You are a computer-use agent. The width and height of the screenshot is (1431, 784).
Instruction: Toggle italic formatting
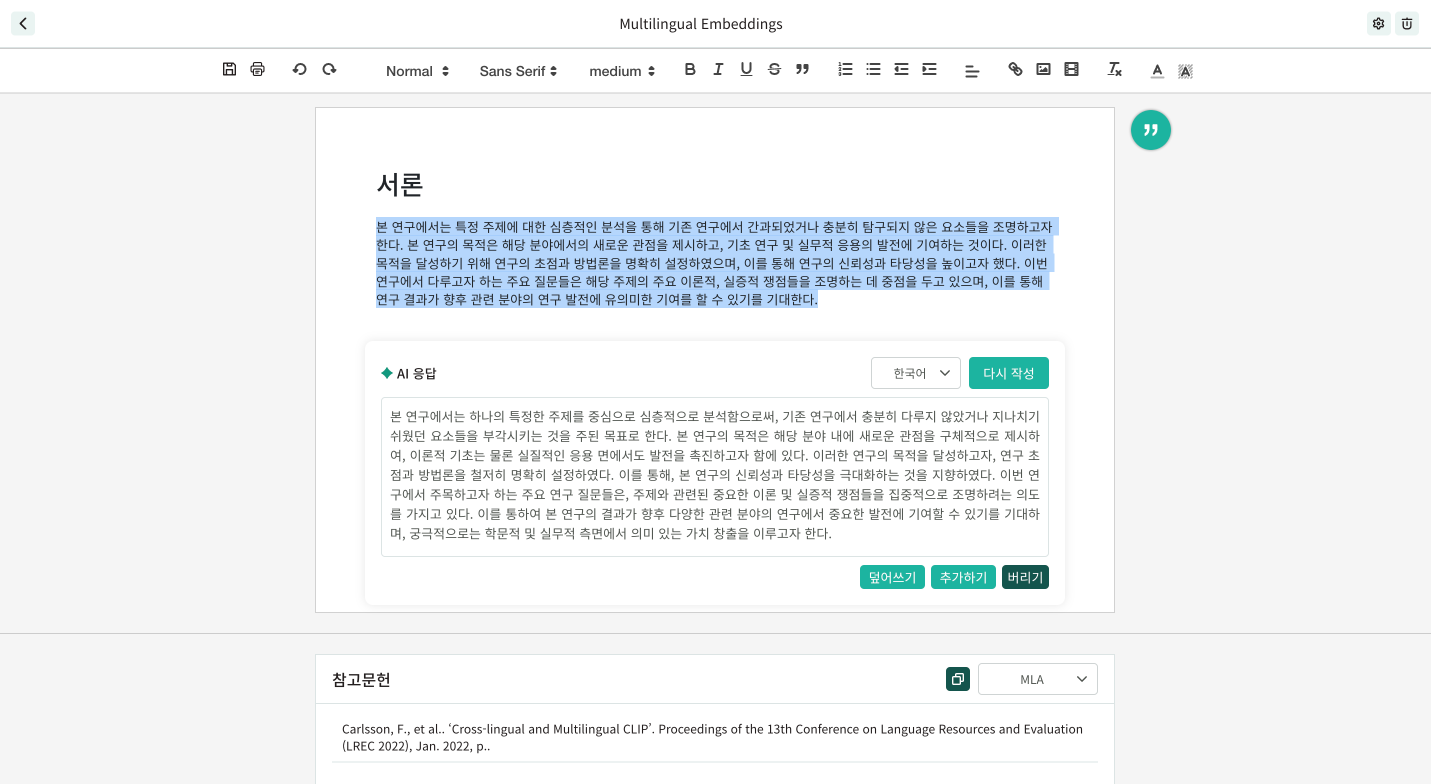717,69
